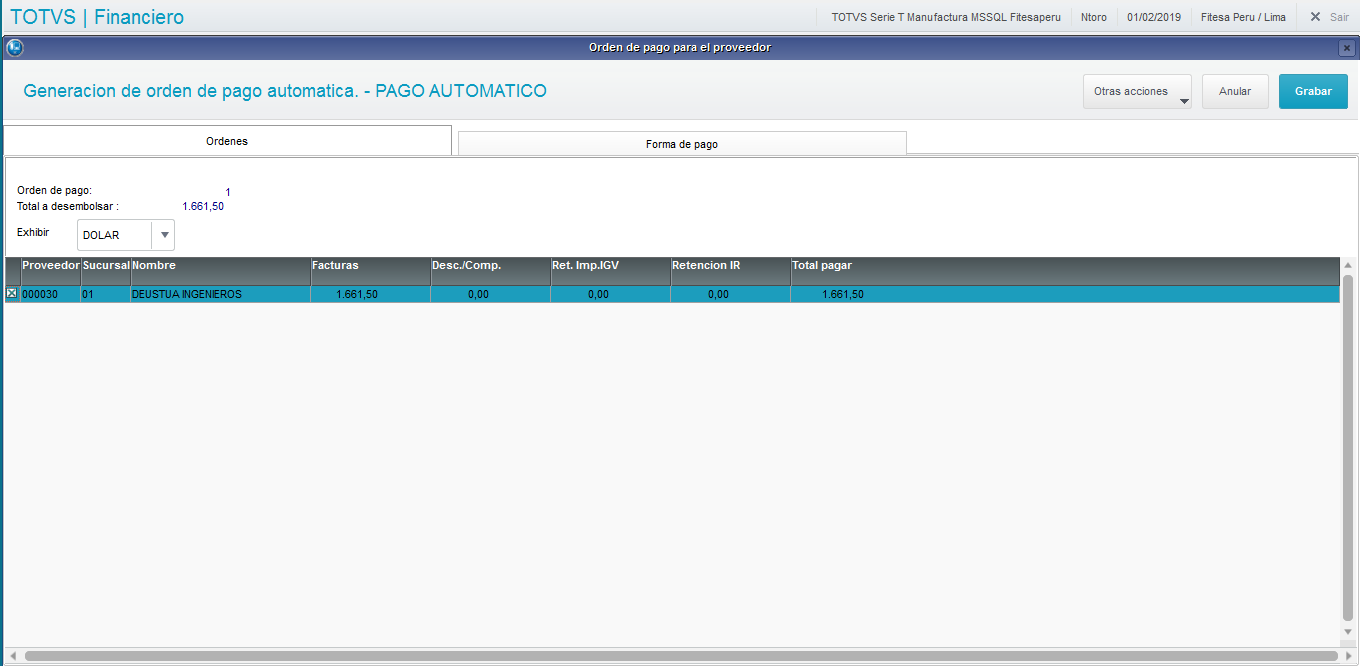
Task: Click the TOTVS | Financiero title
Action: coord(97,17)
